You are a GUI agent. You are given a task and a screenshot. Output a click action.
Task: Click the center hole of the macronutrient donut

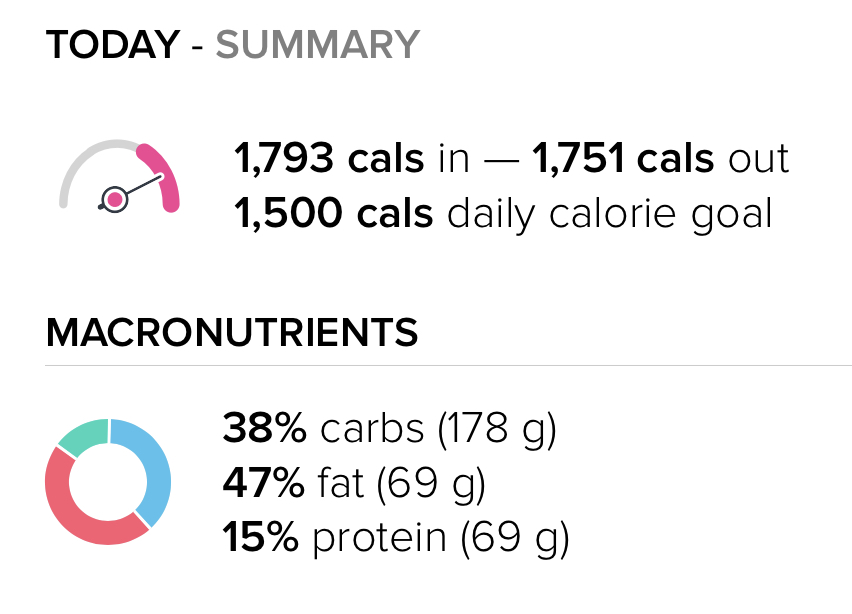[x=108, y=482]
